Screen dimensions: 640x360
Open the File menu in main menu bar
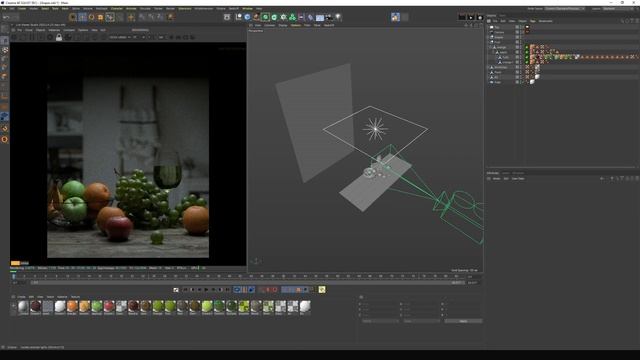coord(4,9)
